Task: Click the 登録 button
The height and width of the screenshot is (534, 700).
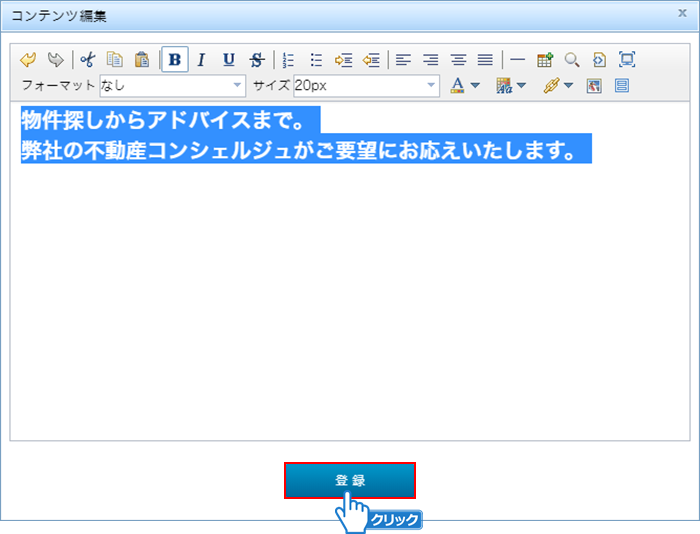Action: click(349, 480)
